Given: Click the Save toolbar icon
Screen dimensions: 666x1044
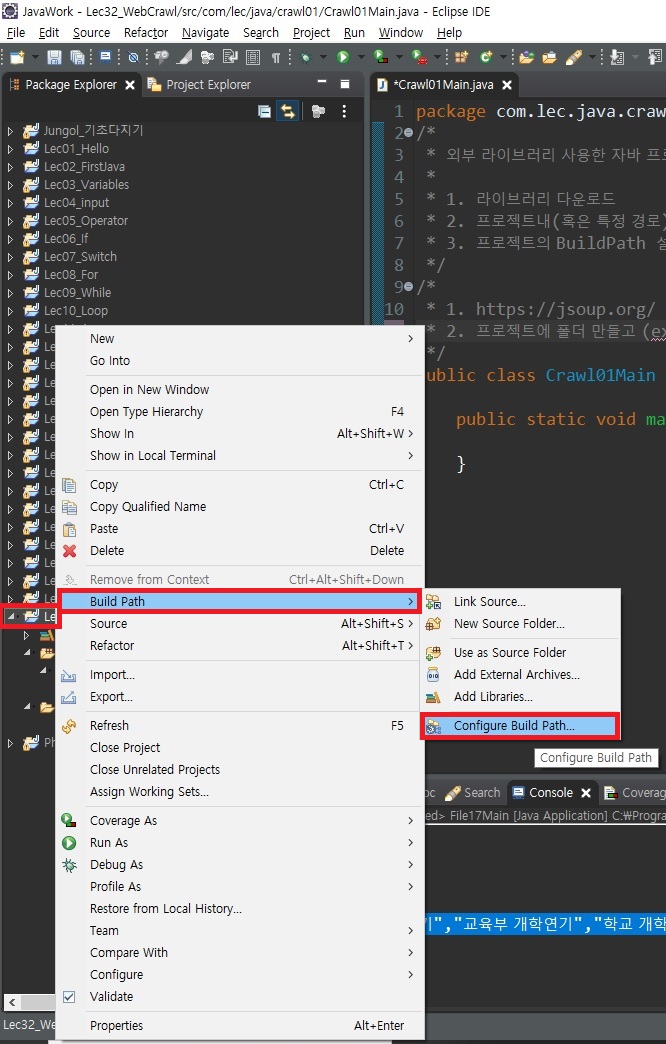Looking at the screenshot, I should click(54, 57).
